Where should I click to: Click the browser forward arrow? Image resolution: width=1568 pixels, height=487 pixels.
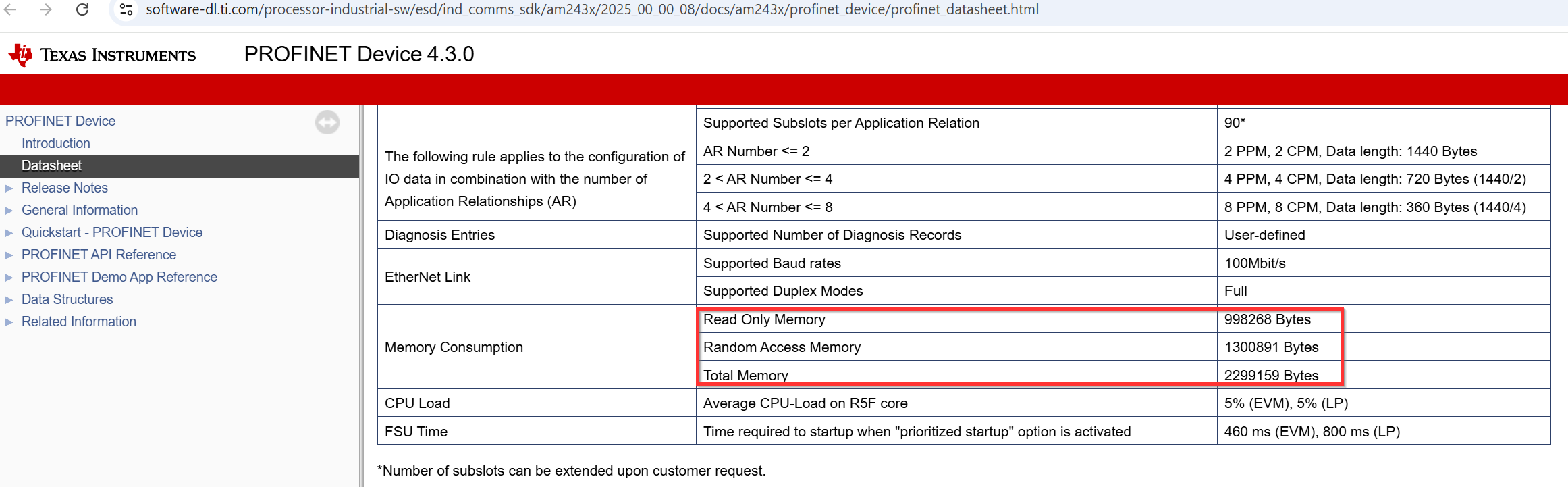pyautogui.click(x=45, y=9)
